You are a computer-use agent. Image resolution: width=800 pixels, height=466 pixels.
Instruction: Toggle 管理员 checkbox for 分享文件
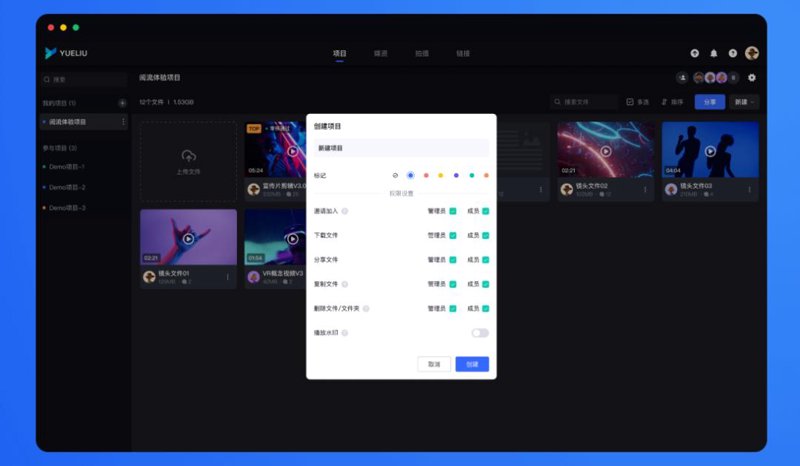pyautogui.click(x=453, y=260)
